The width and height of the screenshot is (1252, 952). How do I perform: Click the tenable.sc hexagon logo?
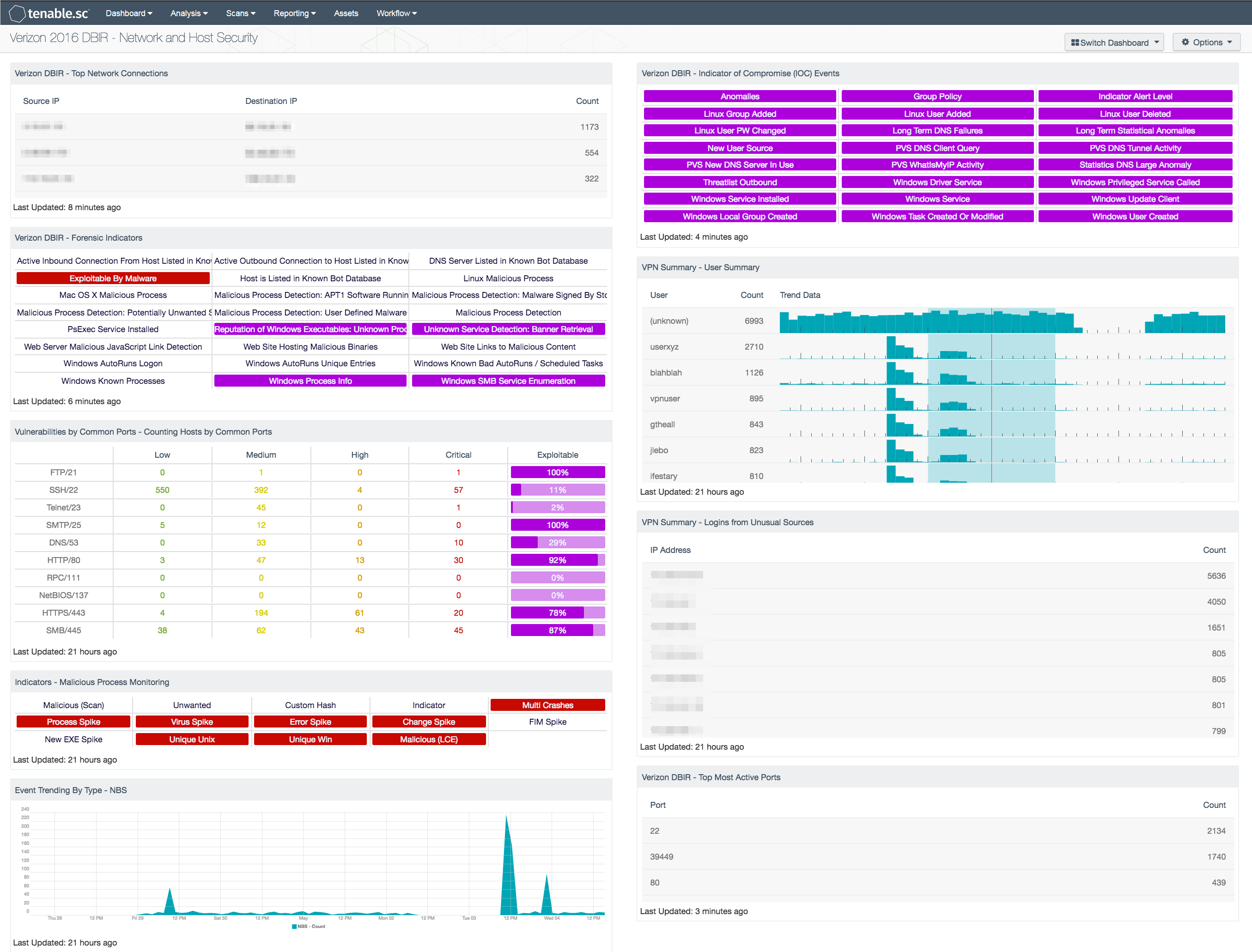(x=17, y=13)
